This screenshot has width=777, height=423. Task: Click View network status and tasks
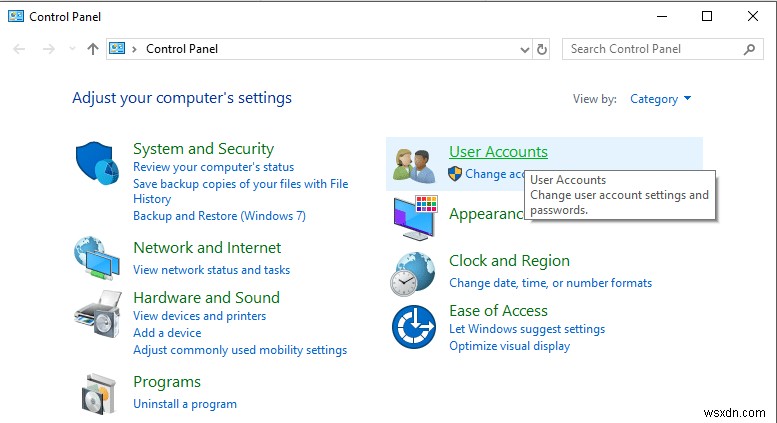tap(212, 270)
